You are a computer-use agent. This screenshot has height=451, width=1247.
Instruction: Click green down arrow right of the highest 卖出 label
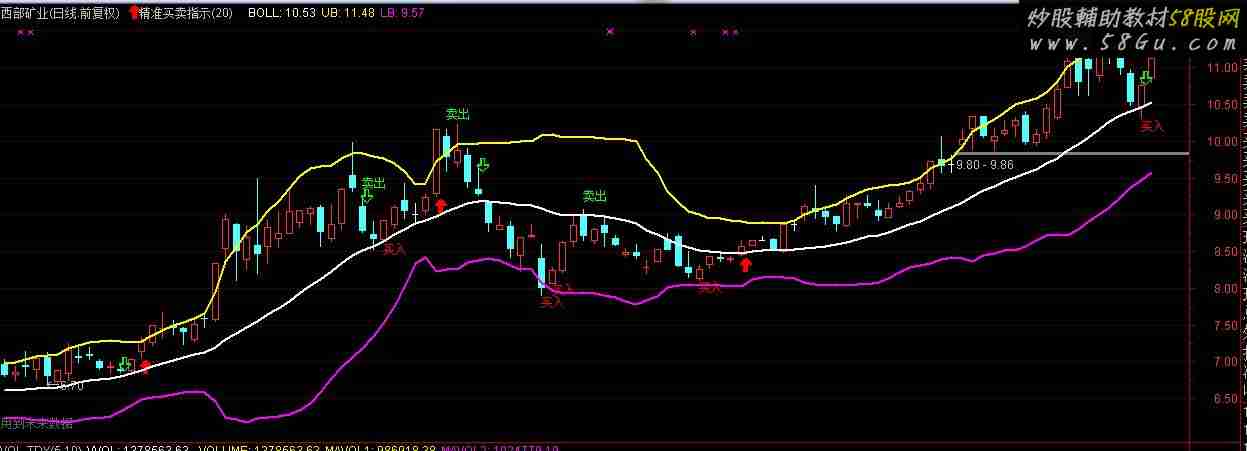[483, 165]
